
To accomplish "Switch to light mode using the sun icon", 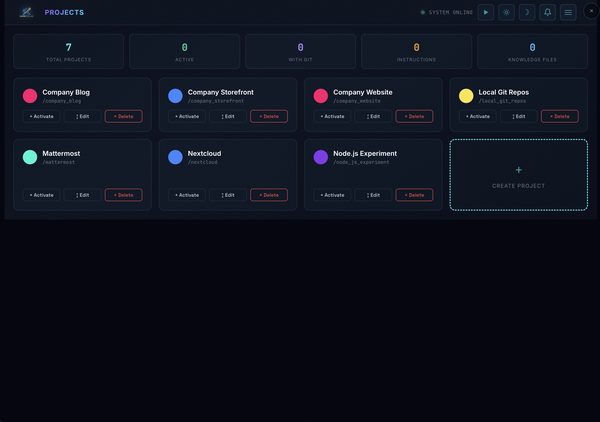I will (x=506, y=12).
